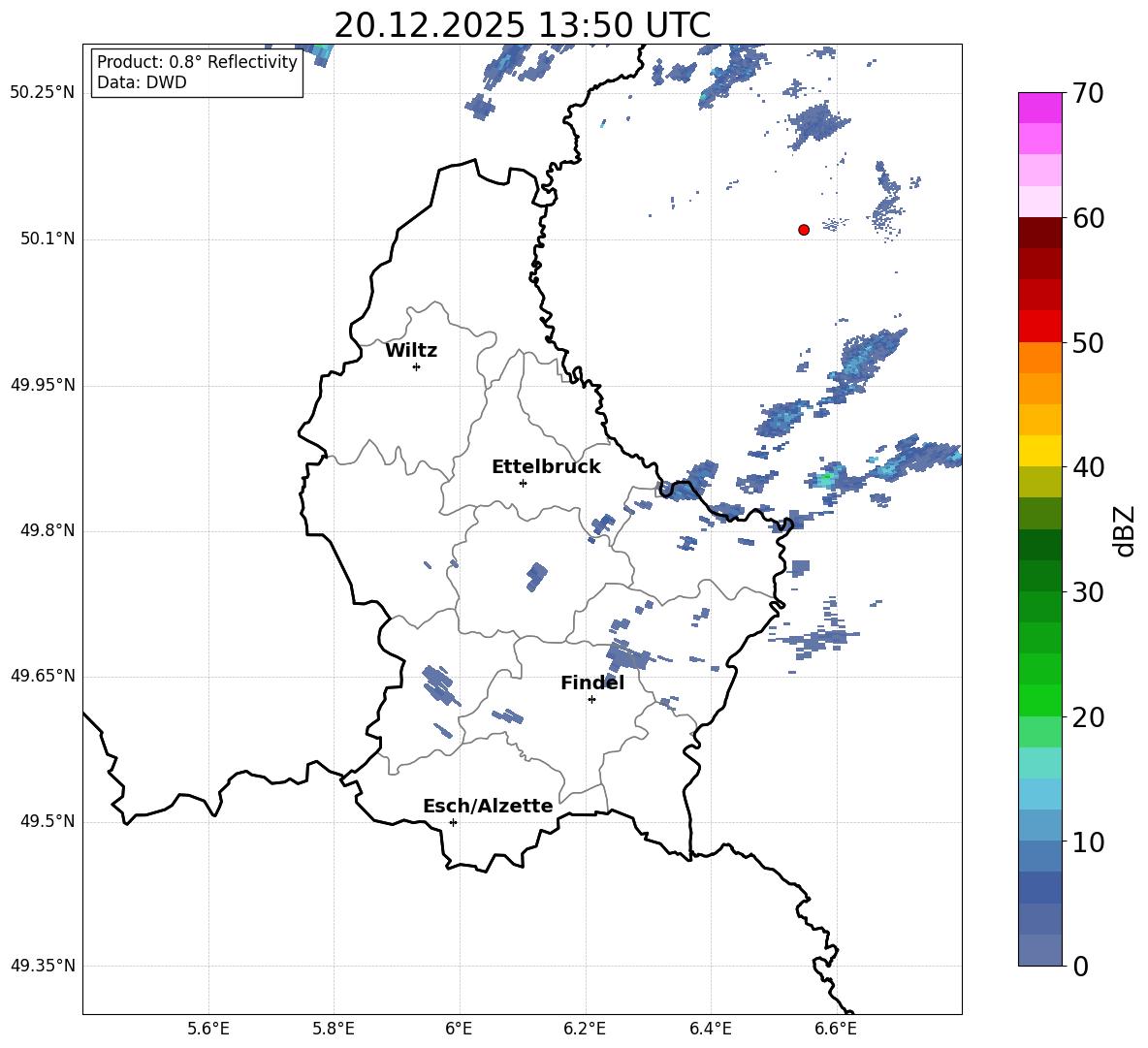Click the 6.4°E longitude label

[710, 1029]
